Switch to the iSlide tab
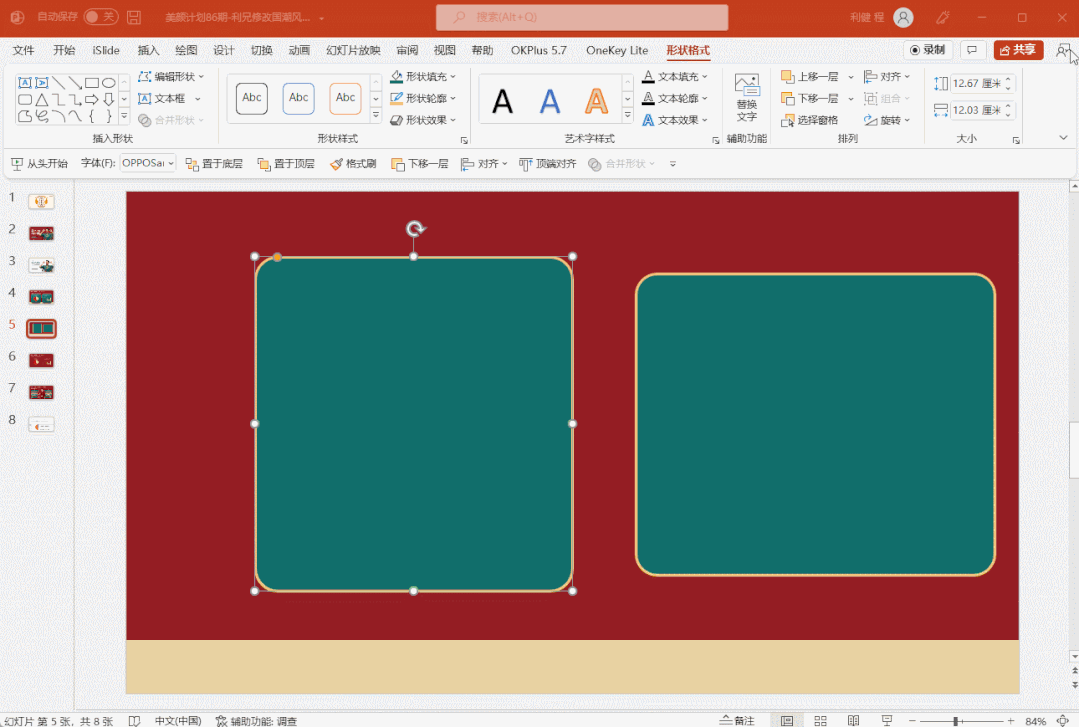The height and width of the screenshot is (727, 1079). click(x=106, y=50)
